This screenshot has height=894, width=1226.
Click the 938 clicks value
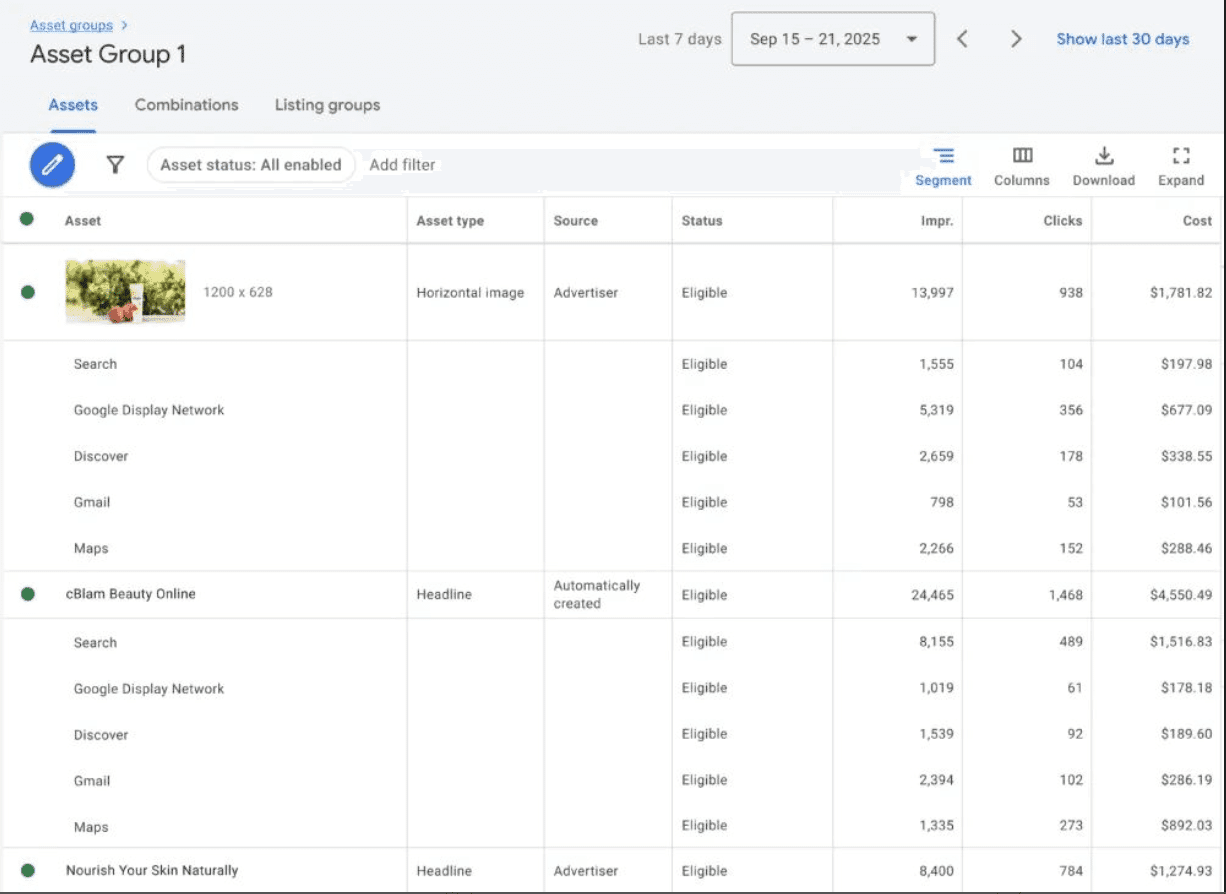tap(1069, 293)
